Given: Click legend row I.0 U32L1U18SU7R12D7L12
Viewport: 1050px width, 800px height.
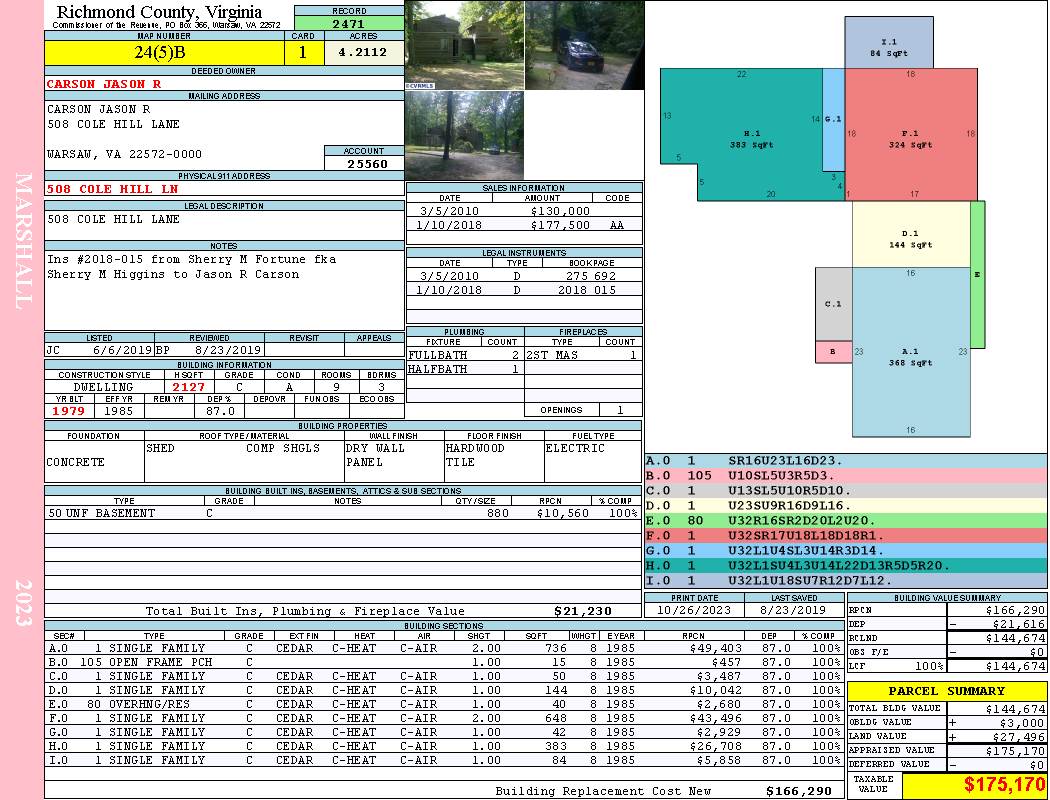Looking at the screenshot, I should pyautogui.click(x=845, y=580).
